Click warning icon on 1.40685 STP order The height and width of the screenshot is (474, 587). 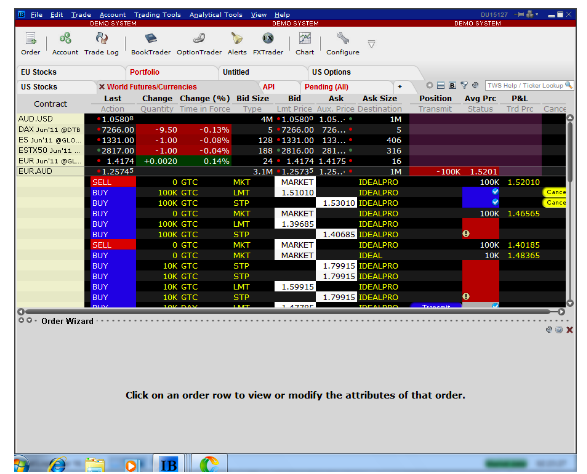pyautogui.click(x=466, y=234)
